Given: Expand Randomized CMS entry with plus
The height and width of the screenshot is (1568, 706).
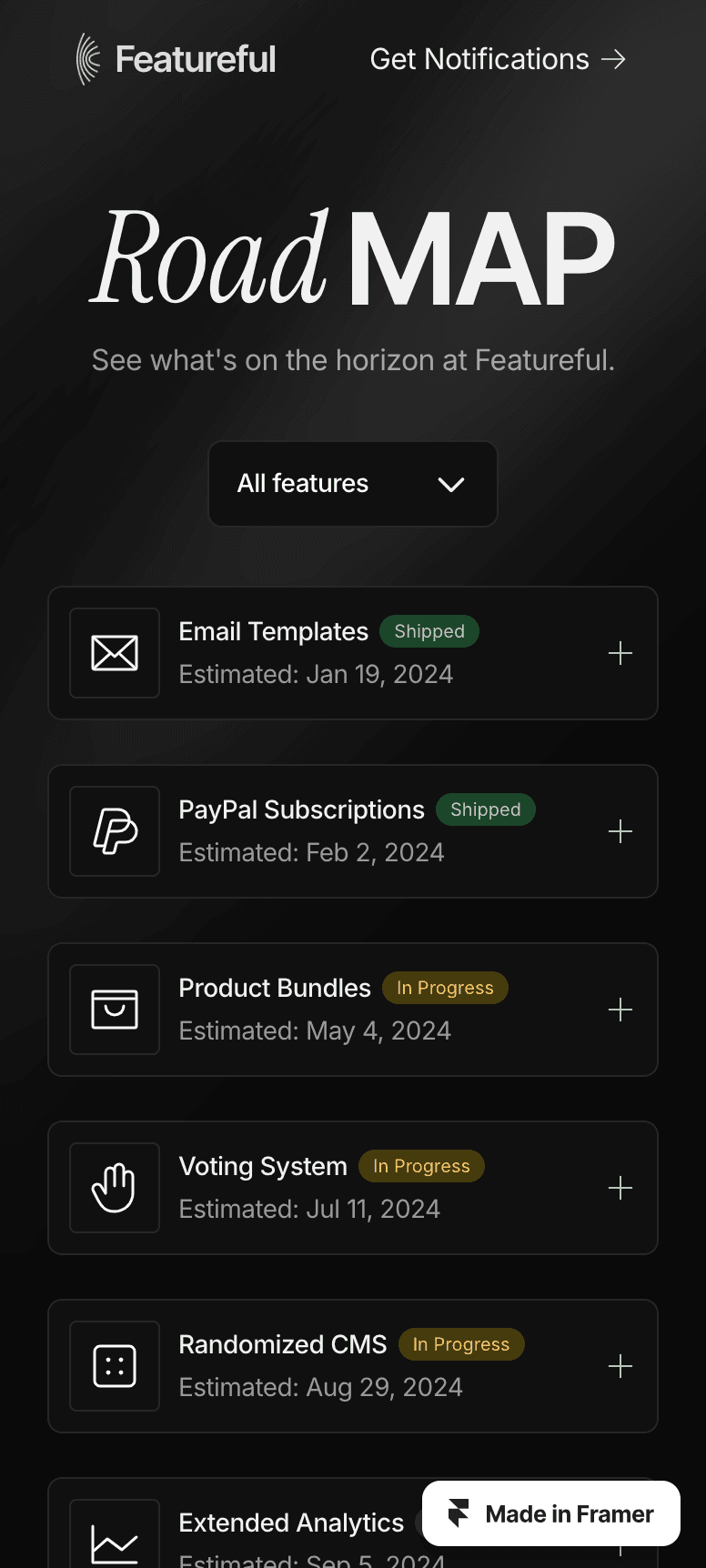Looking at the screenshot, I should (620, 1366).
